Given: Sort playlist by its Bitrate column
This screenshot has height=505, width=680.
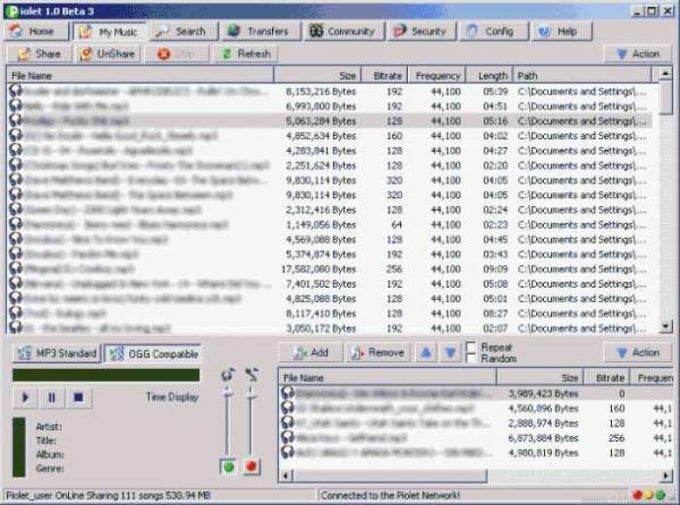Looking at the screenshot, I should (x=609, y=378).
